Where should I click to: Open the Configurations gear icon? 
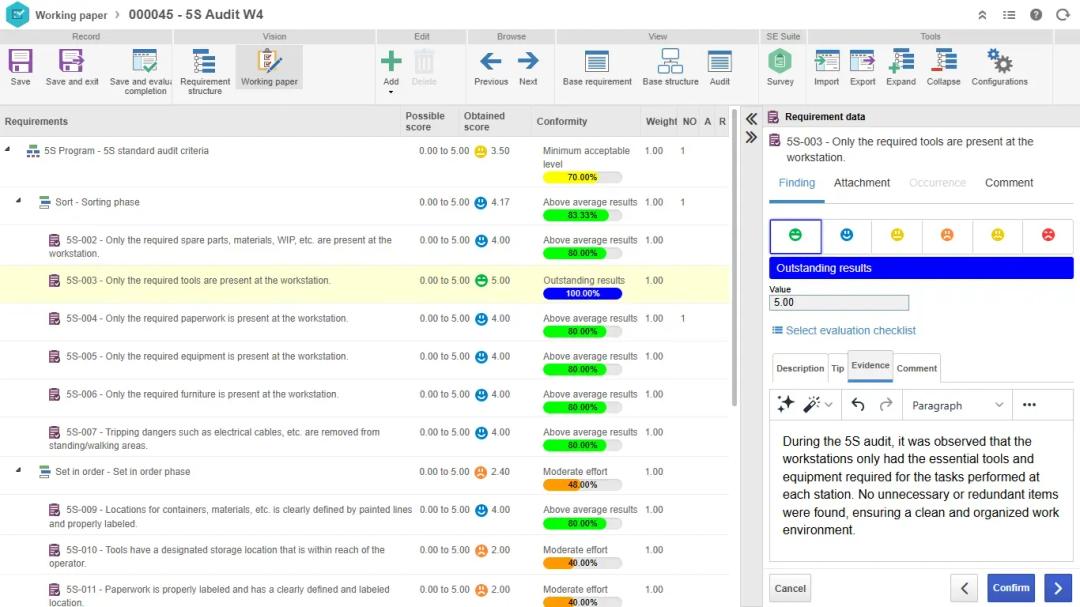(998, 62)
